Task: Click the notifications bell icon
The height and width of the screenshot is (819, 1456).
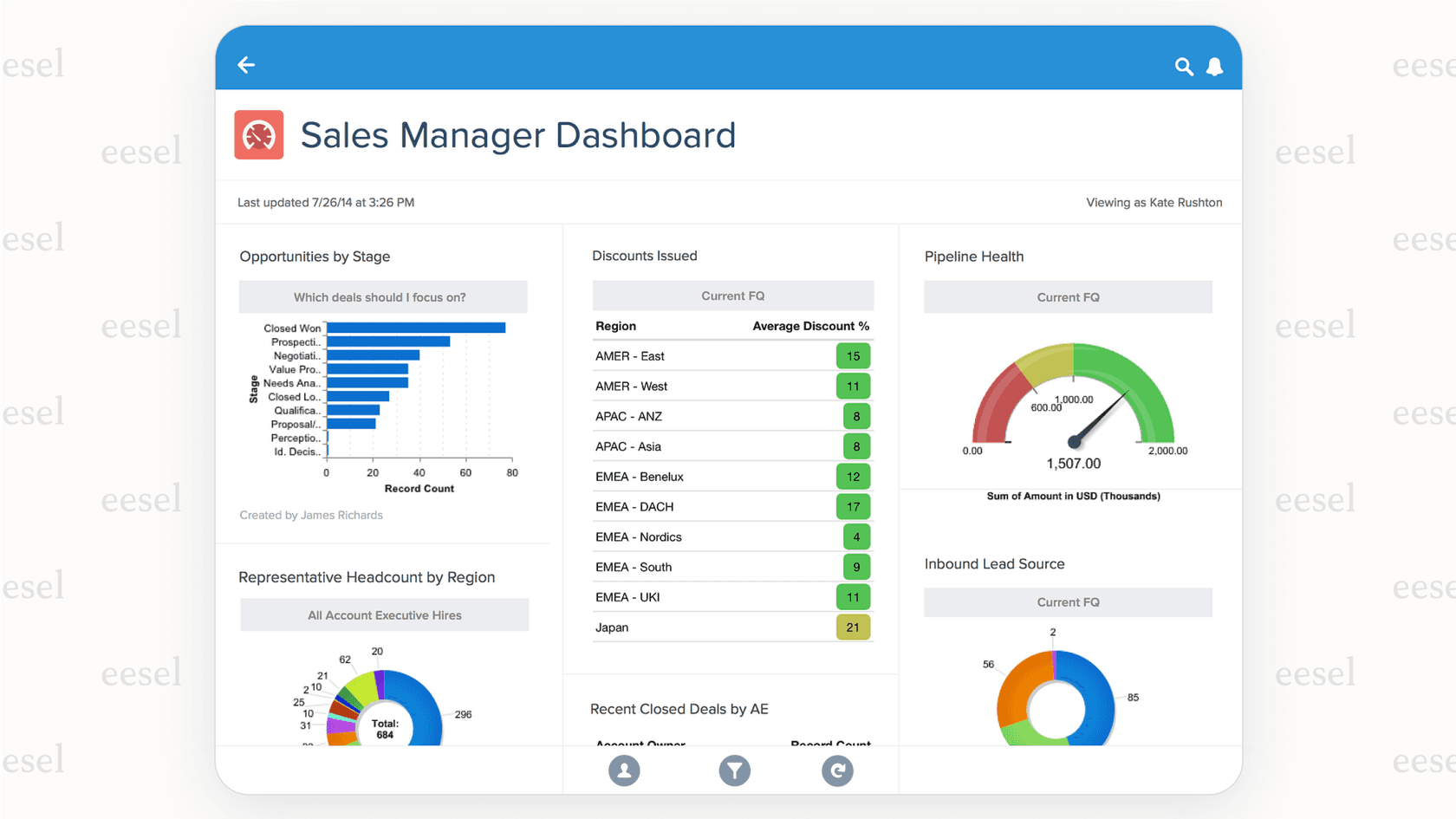Action: tap(1214, 66)
